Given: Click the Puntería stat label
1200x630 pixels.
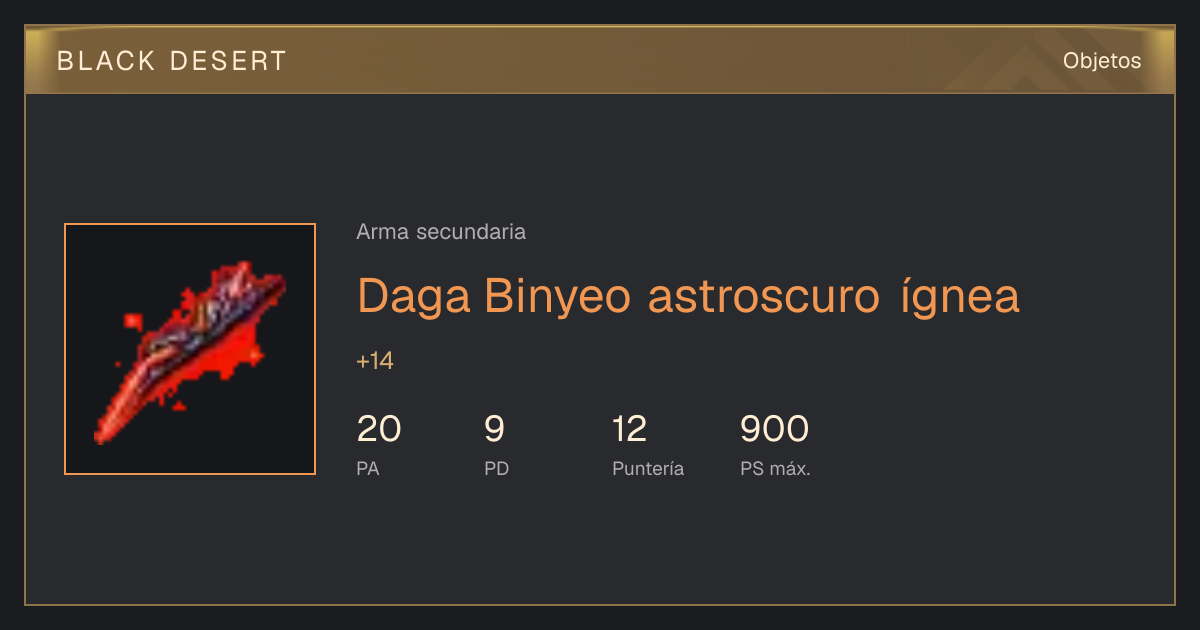Looking at the screenshot, I should 648,469.
